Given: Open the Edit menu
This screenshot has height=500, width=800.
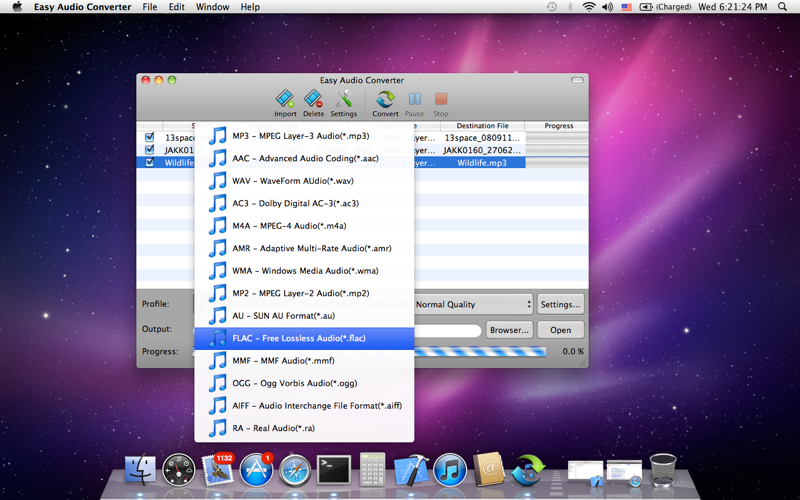Looking at the screenshot, I should click(176, 7).
